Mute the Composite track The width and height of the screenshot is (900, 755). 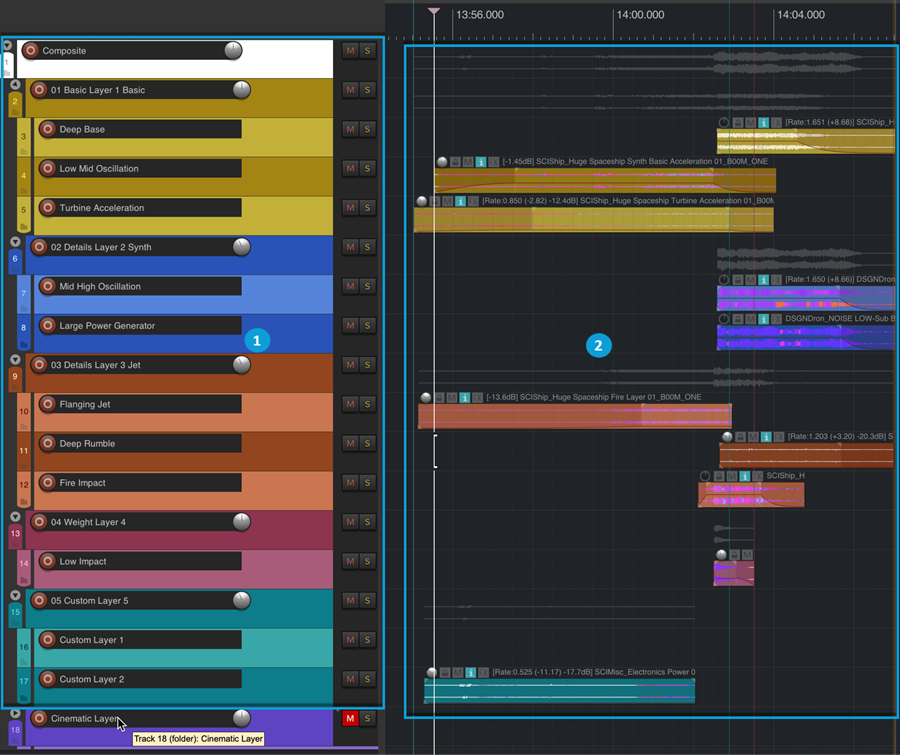350,51
